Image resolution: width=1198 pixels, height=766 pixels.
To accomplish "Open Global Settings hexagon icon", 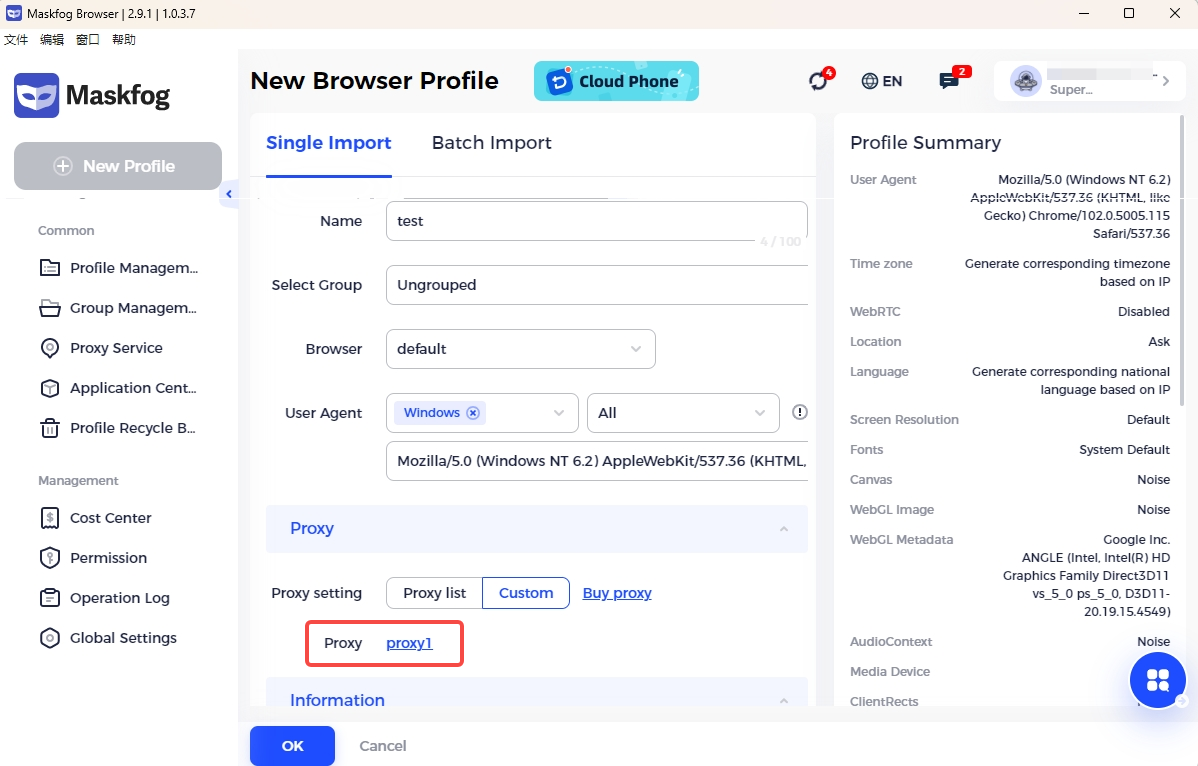I will click(50, 638).
